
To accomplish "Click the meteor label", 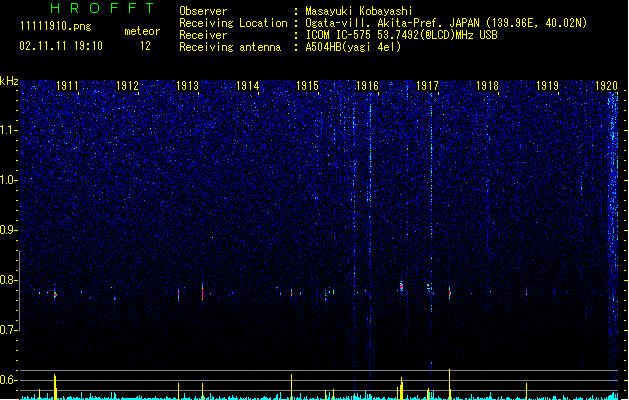I will 142,31.
